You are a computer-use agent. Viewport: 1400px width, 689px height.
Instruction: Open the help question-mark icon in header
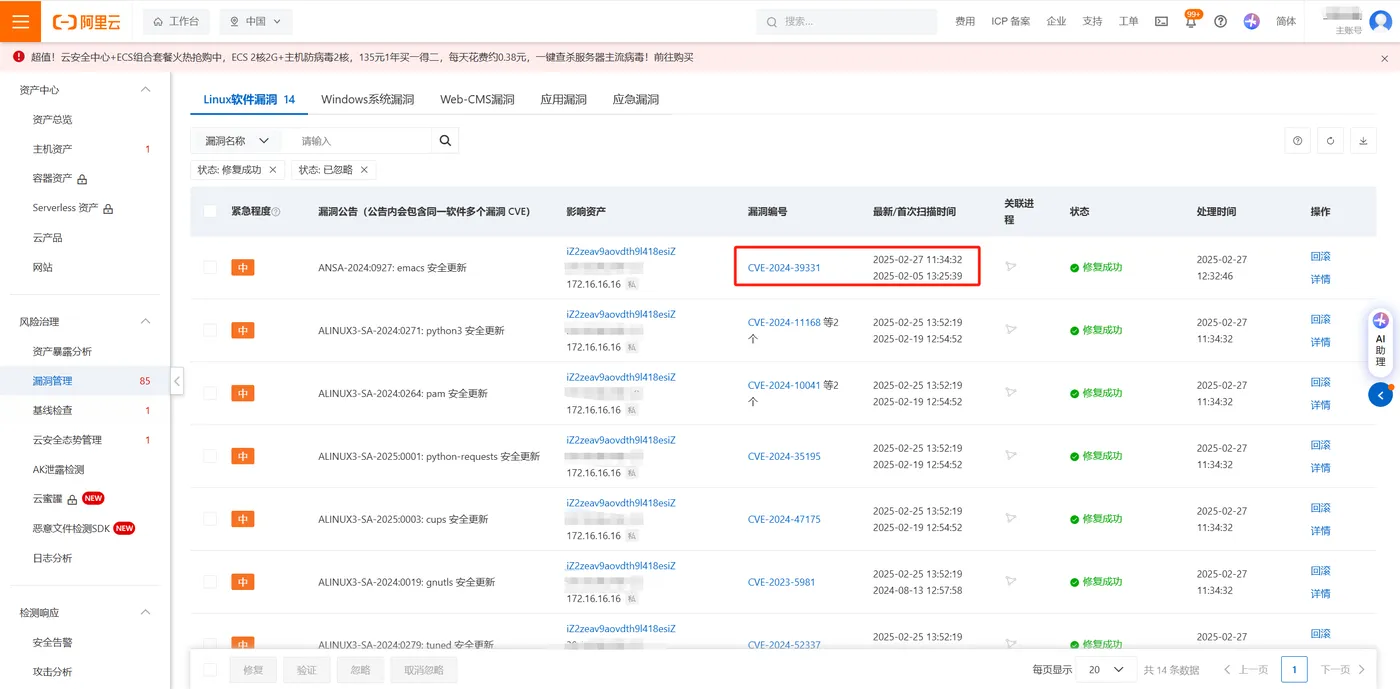[1220, 21]
